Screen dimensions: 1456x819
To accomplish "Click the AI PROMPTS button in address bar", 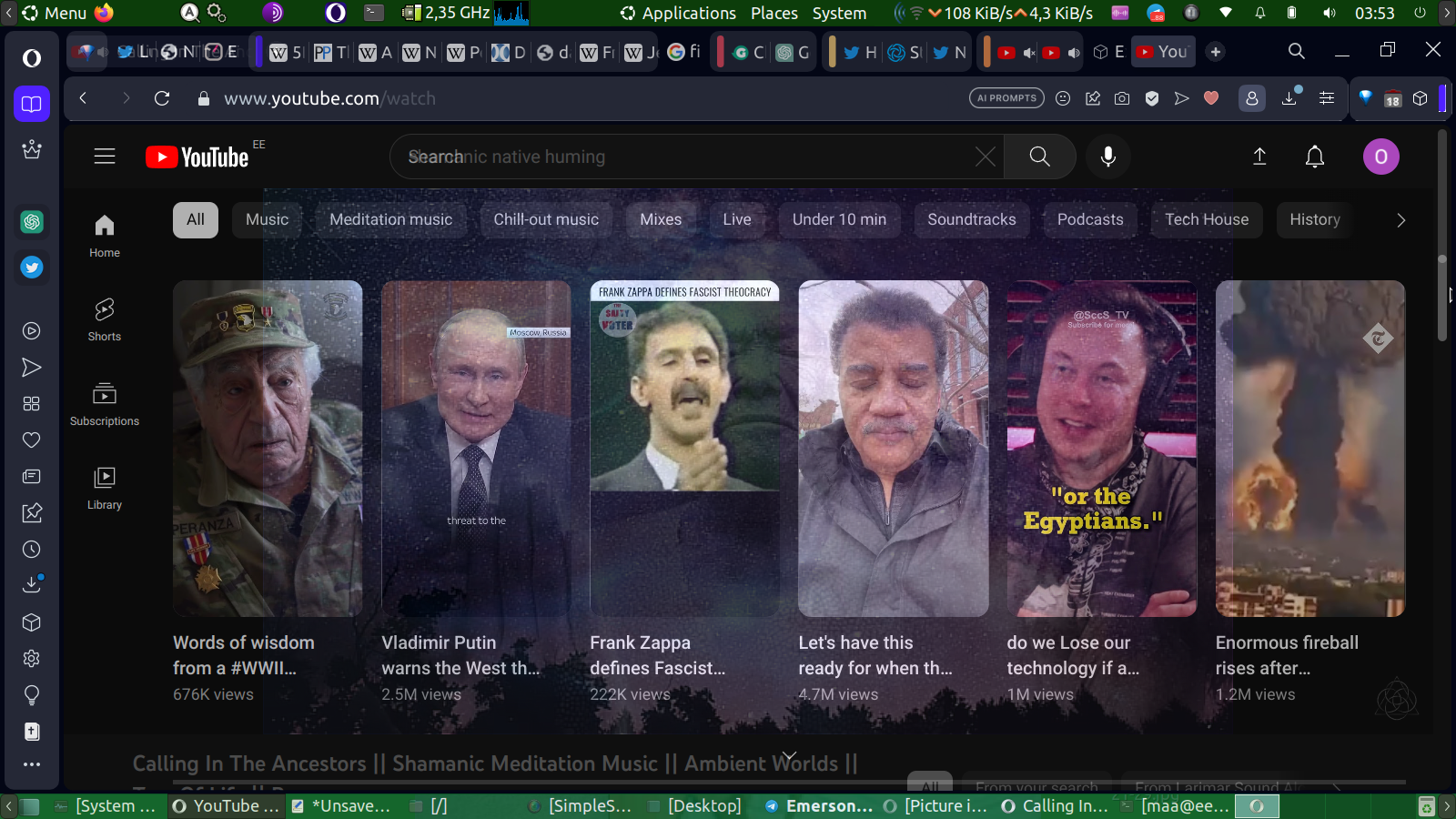I will pyautogui.click(x=1006, y=98).
